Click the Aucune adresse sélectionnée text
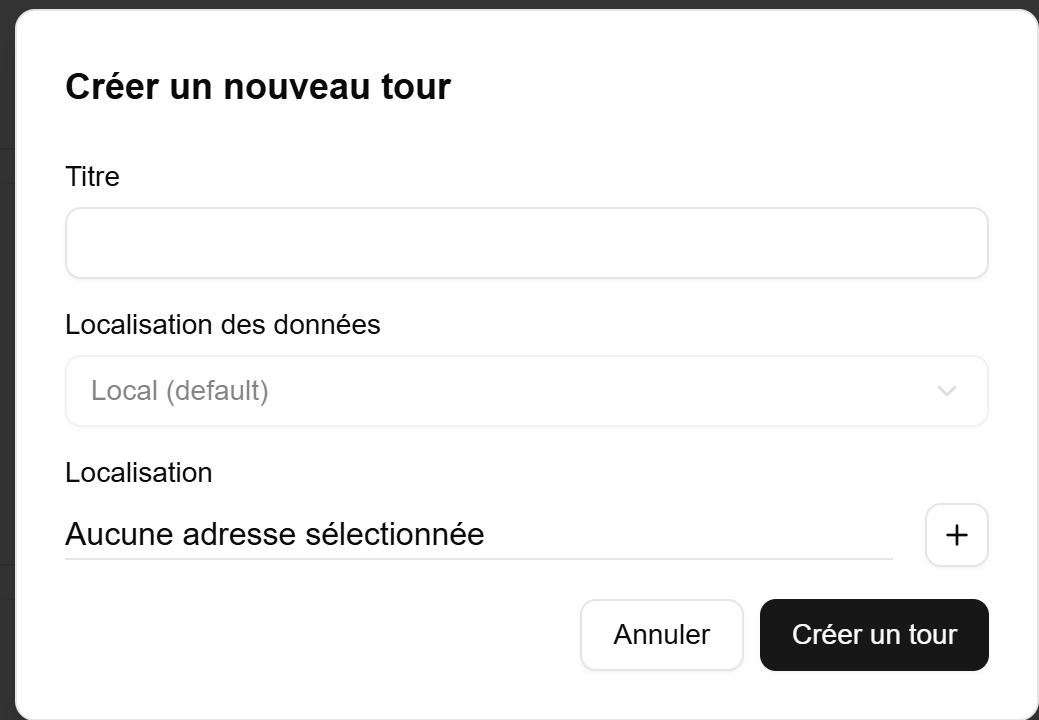Viewport: 1039px width, 720px height. pos(274,534)
